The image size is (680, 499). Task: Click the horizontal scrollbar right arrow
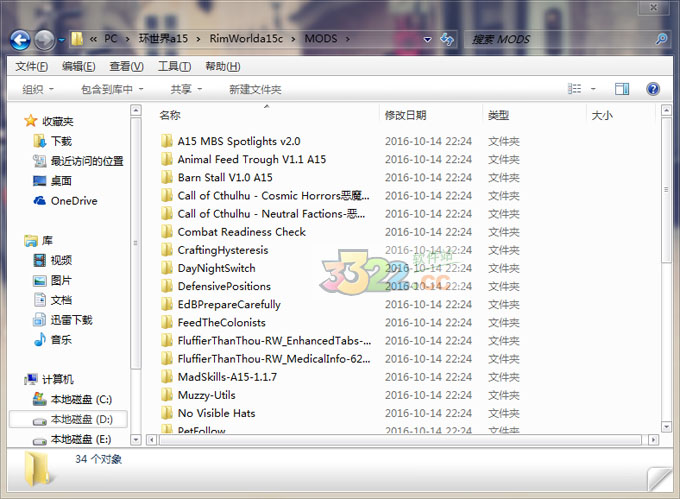[x=653, y=440]
